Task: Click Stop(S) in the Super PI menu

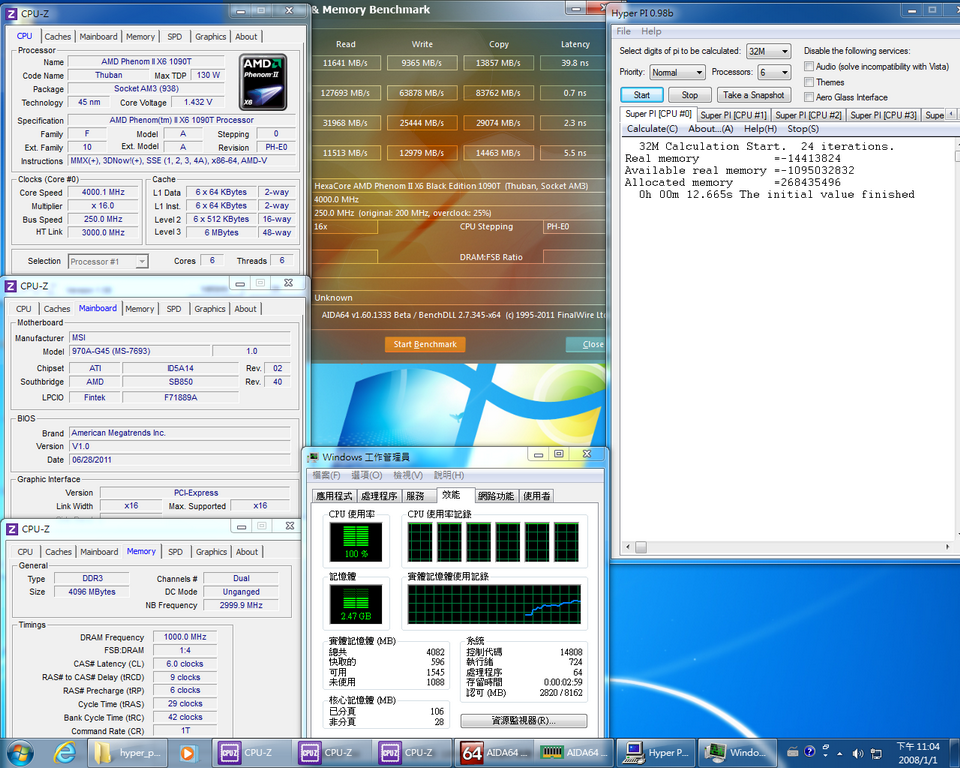Action: tap(803, 129)
